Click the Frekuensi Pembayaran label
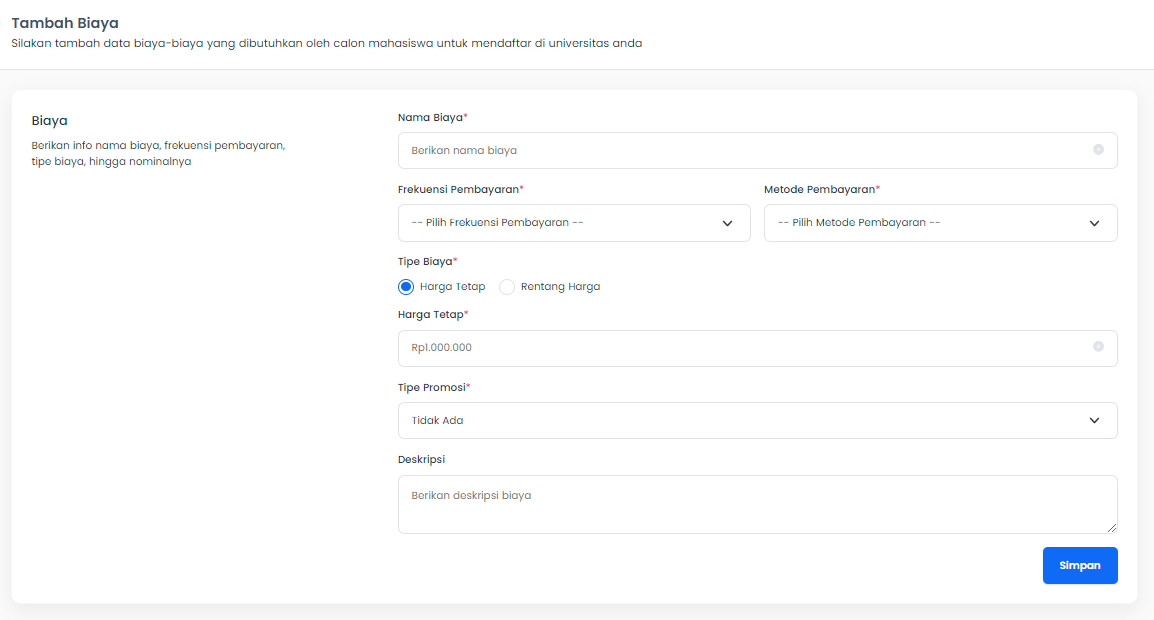 point(461,189)
